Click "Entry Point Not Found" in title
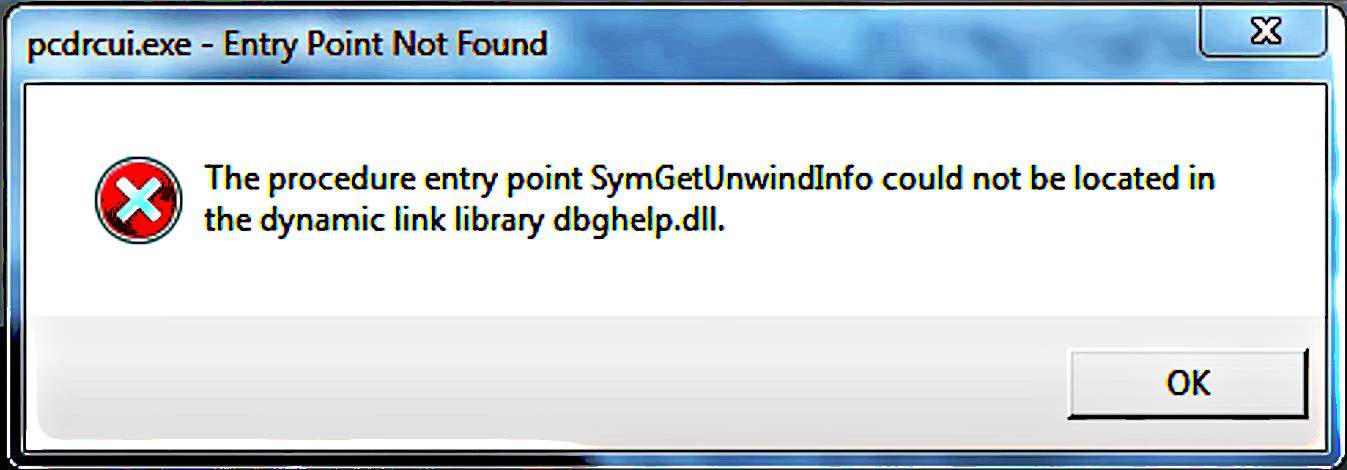 [x=385, y=45]
